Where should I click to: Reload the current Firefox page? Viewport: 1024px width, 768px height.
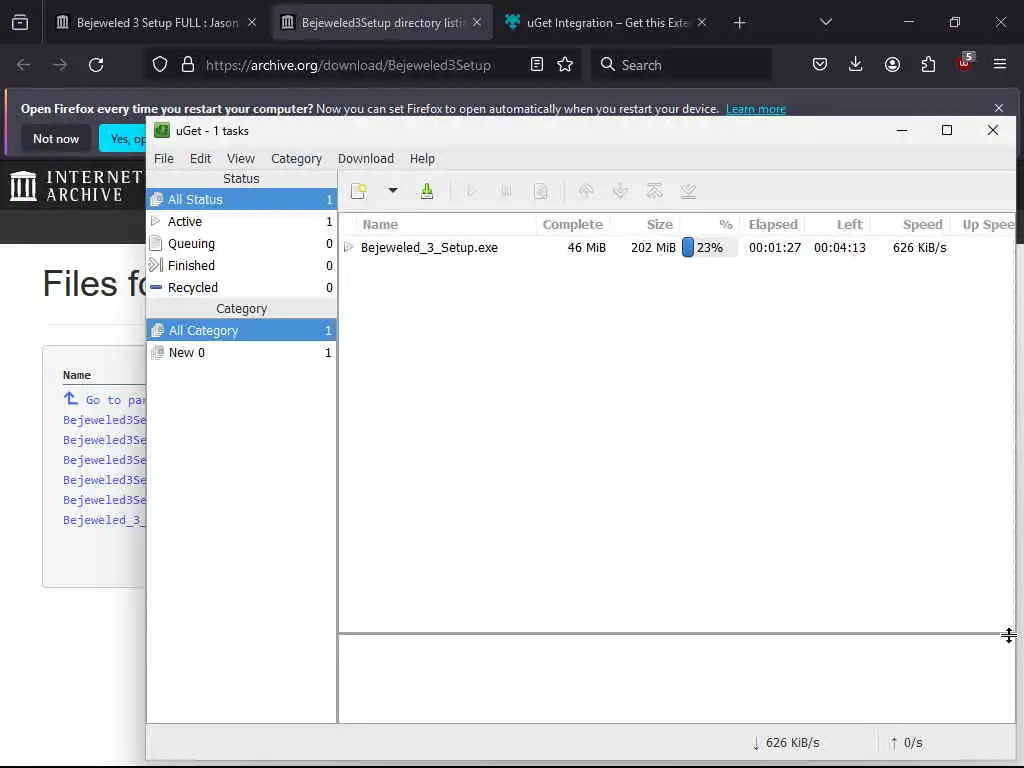96,65
